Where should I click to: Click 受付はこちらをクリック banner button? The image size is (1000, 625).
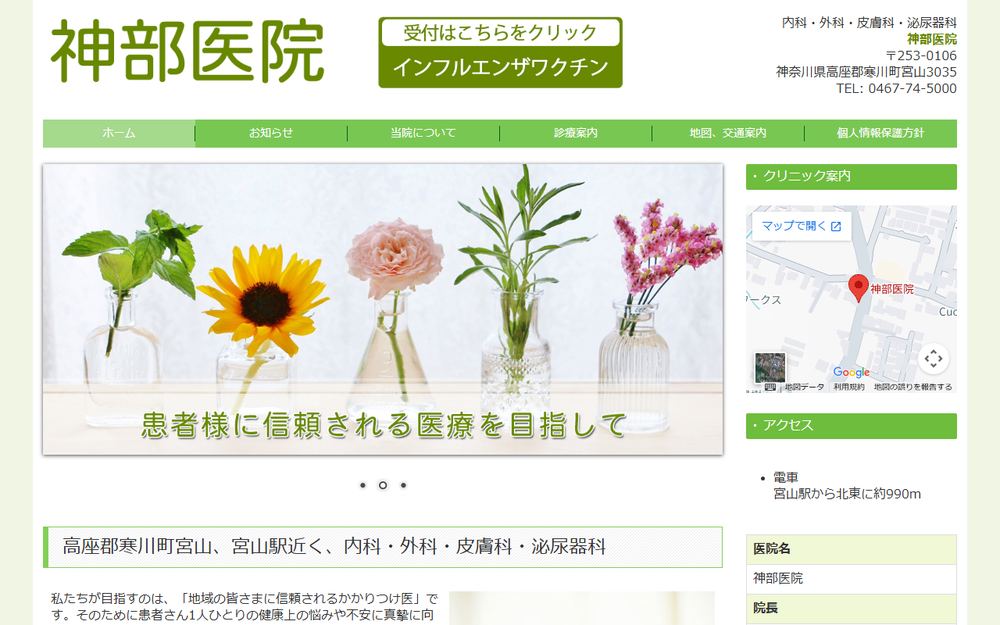(x=500, y=33)
